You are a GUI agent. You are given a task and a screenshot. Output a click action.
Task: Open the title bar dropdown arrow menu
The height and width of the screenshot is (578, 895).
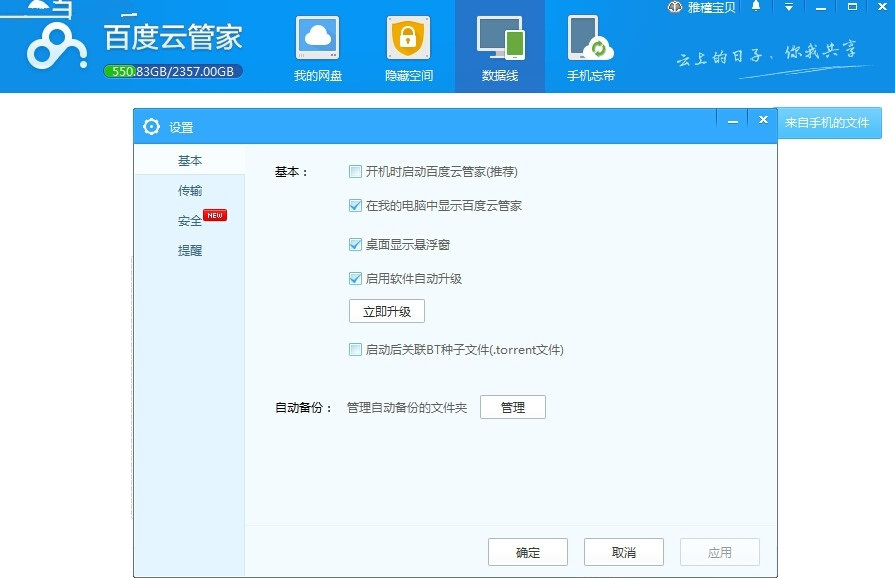click(788, 7)
